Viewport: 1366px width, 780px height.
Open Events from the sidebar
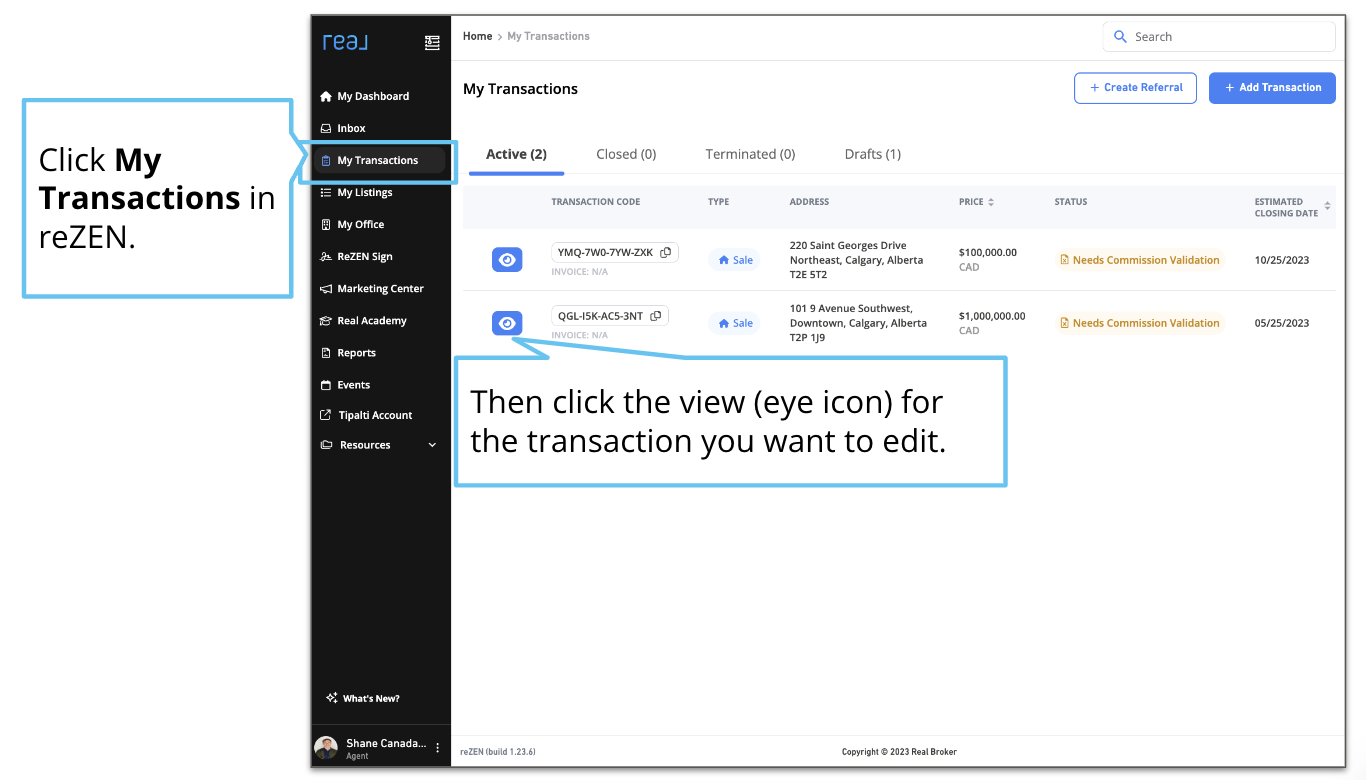(353, 384)
